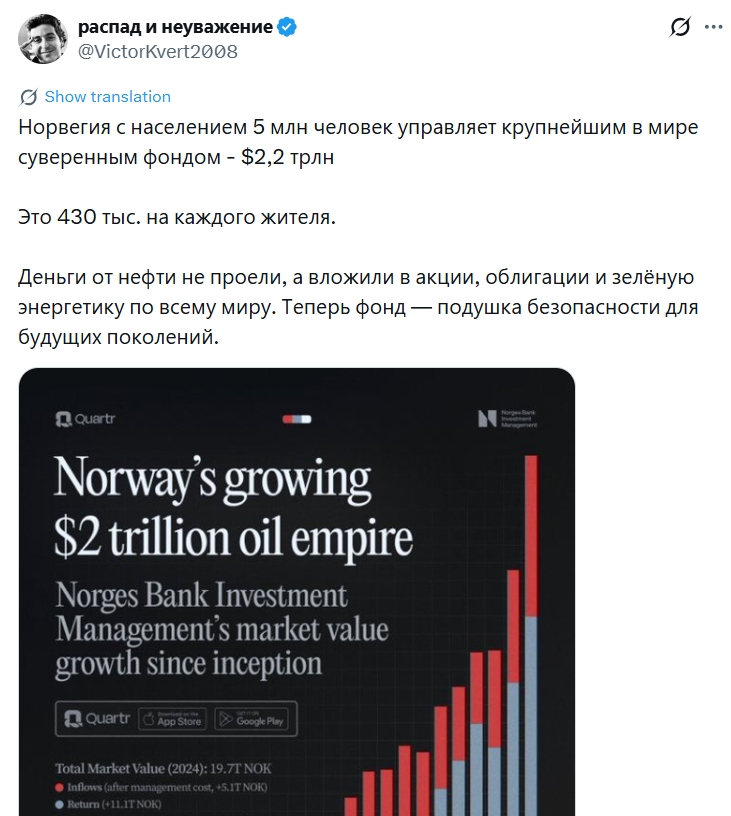Click the blue verified badge
The width and height of the screenshot is (731, 816).
[287, 28]
